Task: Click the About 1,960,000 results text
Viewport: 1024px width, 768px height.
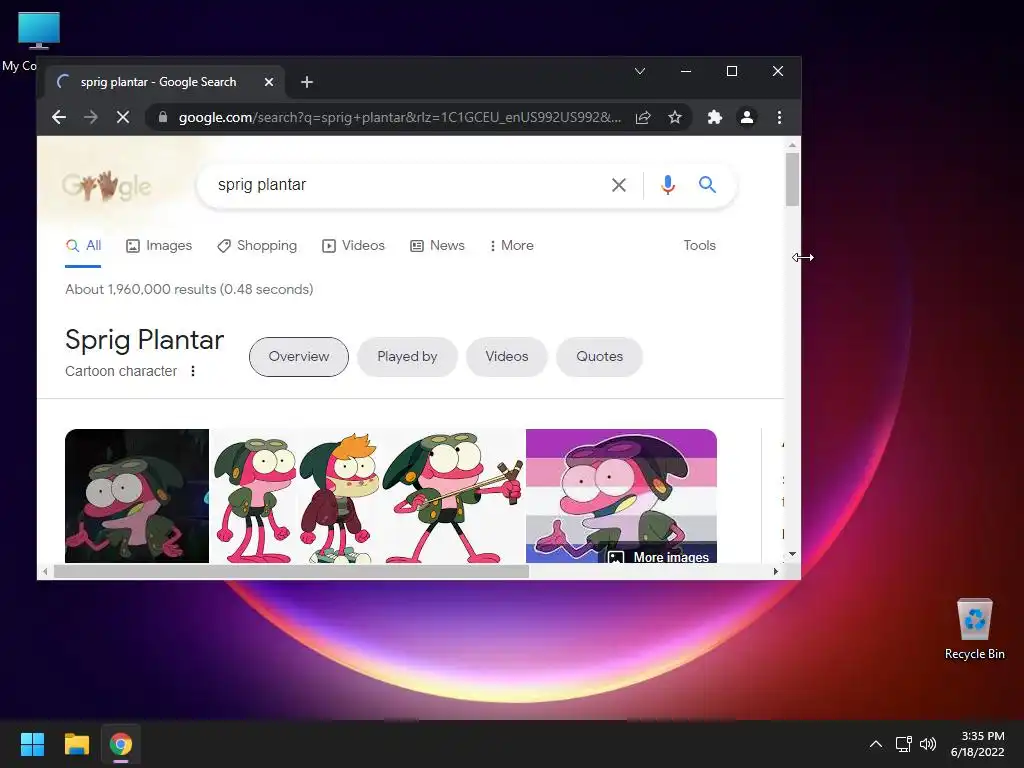Action: click(x=189, y=289)
